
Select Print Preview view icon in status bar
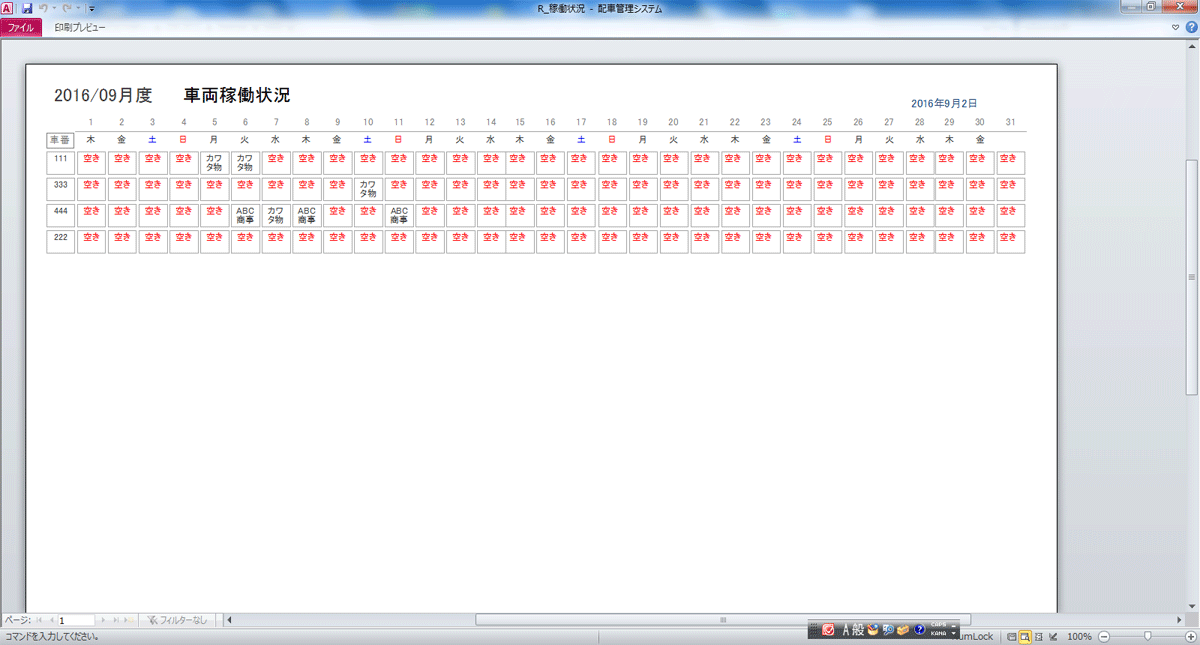(1025, 637)
